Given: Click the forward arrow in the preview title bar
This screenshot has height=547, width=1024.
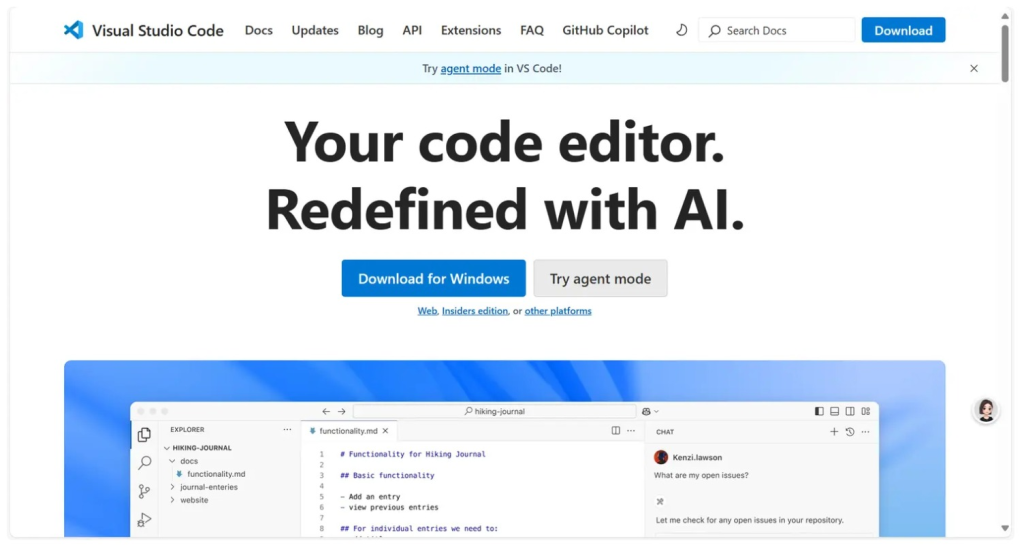Looking at the screenshot, I should pos(342,411).
